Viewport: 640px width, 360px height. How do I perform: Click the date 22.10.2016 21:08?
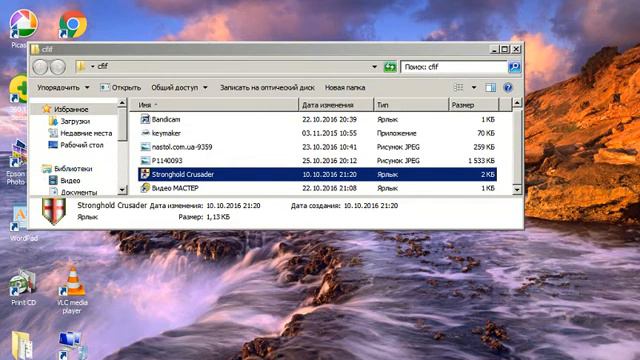(329, 188)
